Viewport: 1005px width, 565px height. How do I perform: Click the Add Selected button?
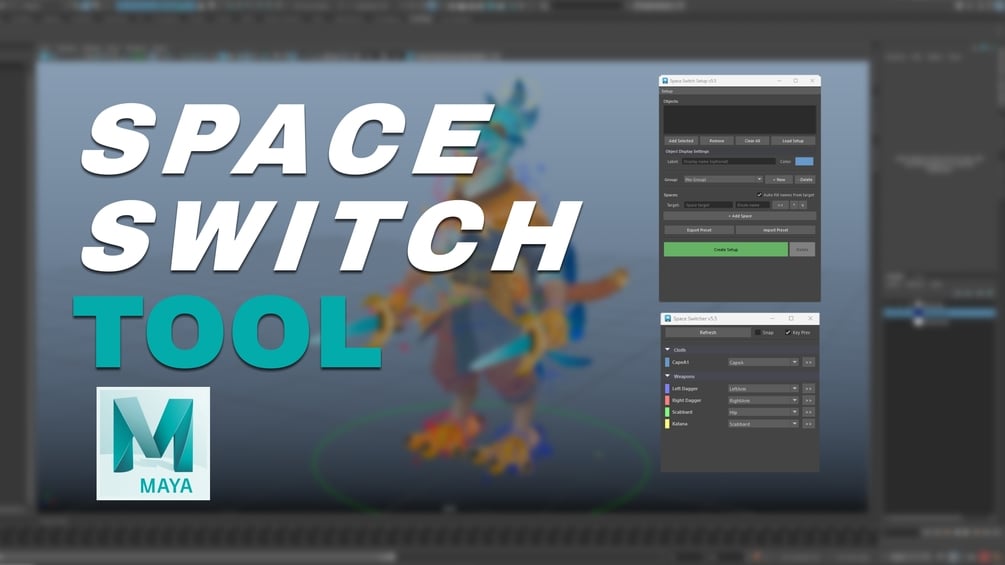pyautogui.click(x=681, y=141)
